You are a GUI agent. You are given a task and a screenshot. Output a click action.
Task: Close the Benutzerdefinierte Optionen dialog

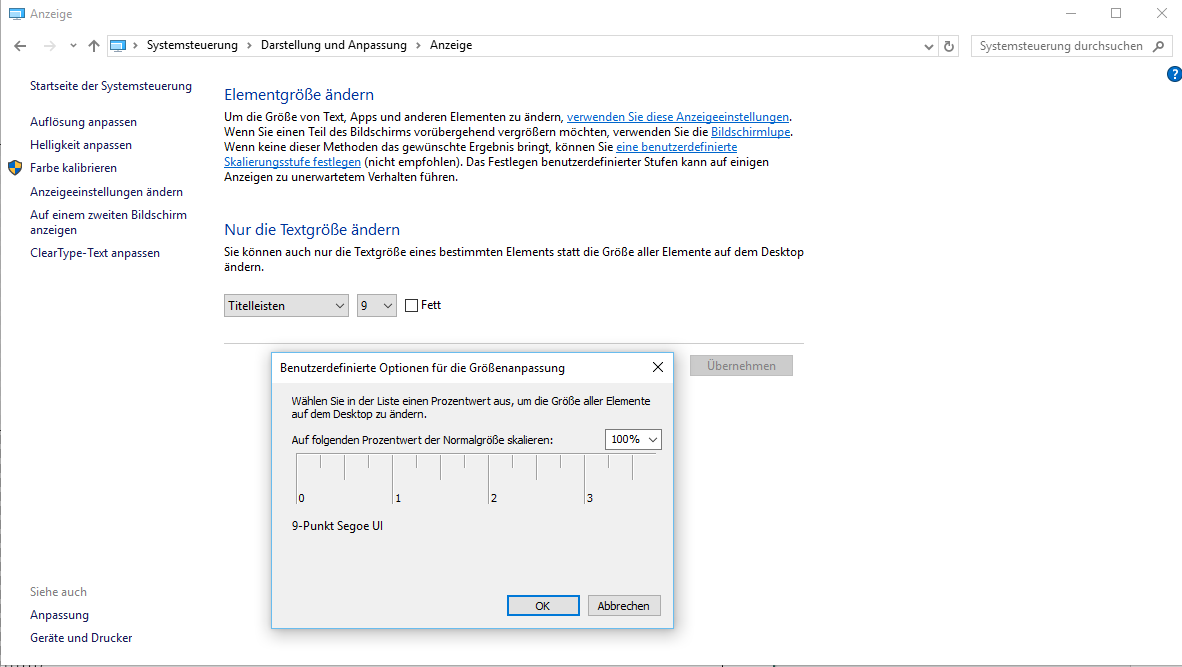[657, 367]
